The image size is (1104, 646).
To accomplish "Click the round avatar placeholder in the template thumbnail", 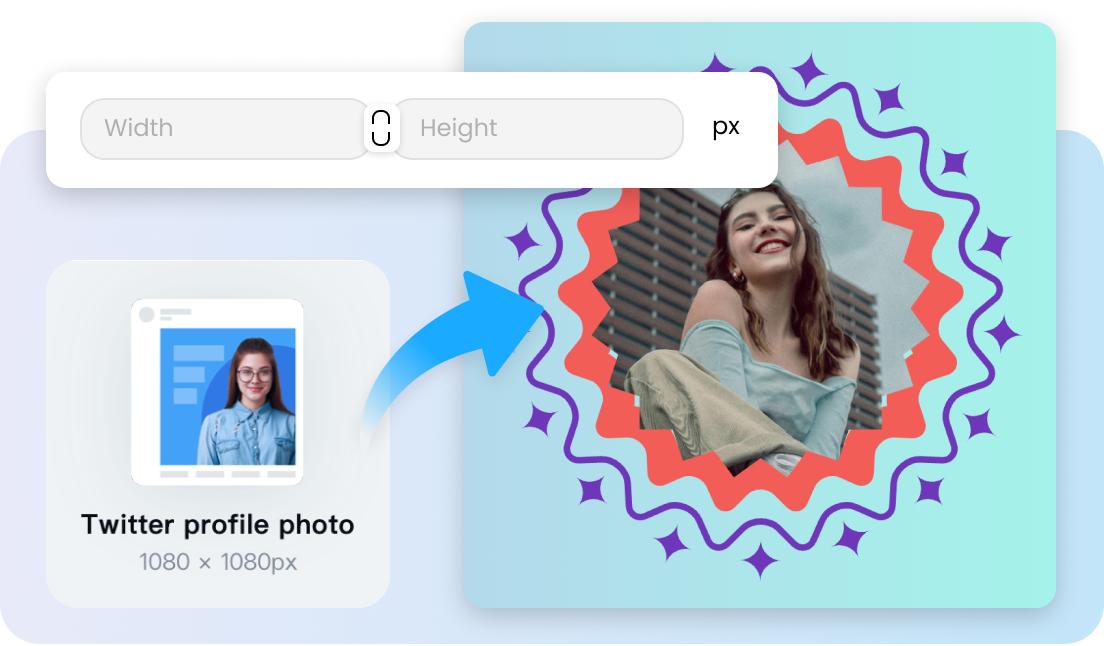I will coord(147,314).
